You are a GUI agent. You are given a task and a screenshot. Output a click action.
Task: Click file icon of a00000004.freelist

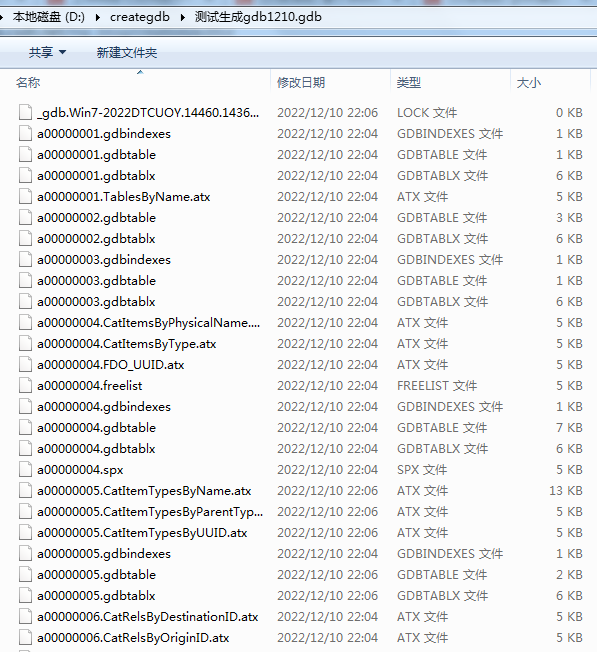pos(25,385)
